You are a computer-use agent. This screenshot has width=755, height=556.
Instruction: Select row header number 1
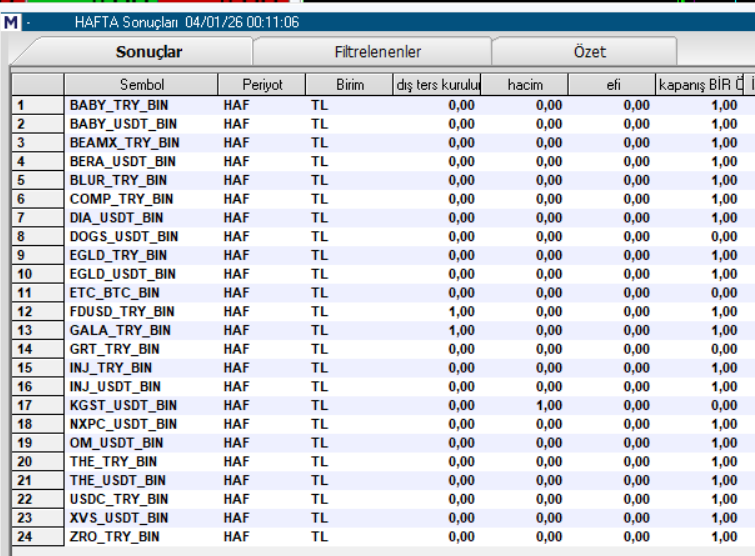point(38,105)
